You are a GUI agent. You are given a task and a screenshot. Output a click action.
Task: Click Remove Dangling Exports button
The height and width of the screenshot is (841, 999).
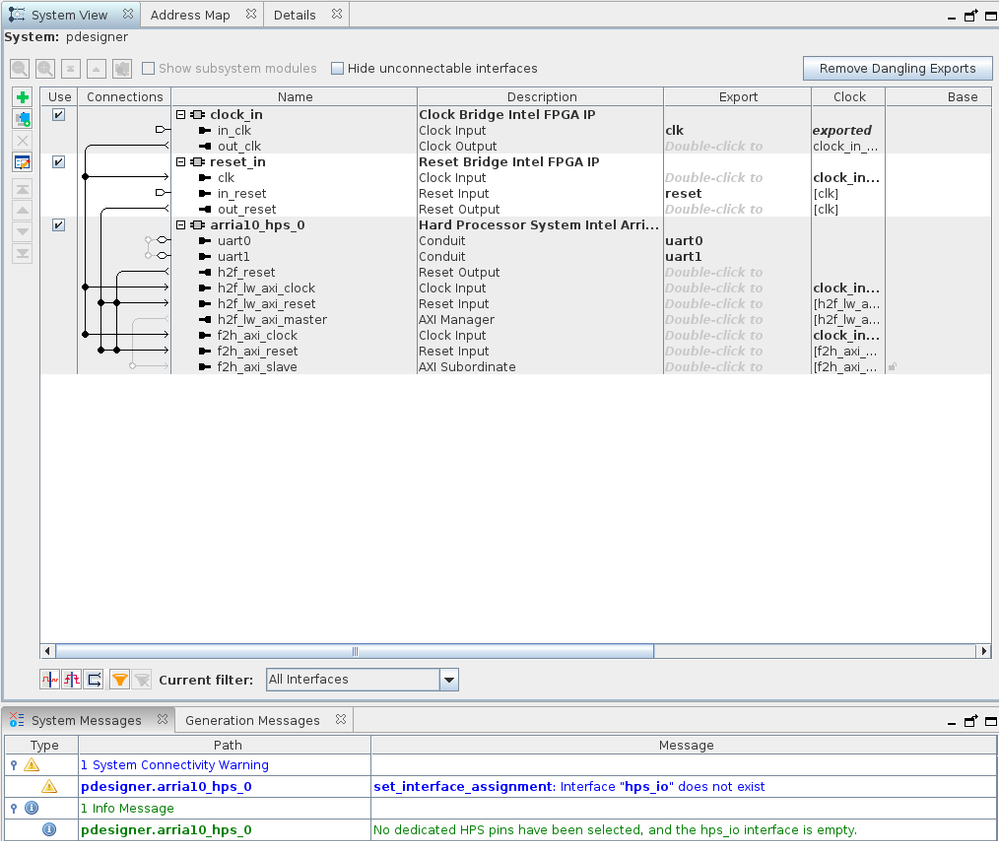897,69
